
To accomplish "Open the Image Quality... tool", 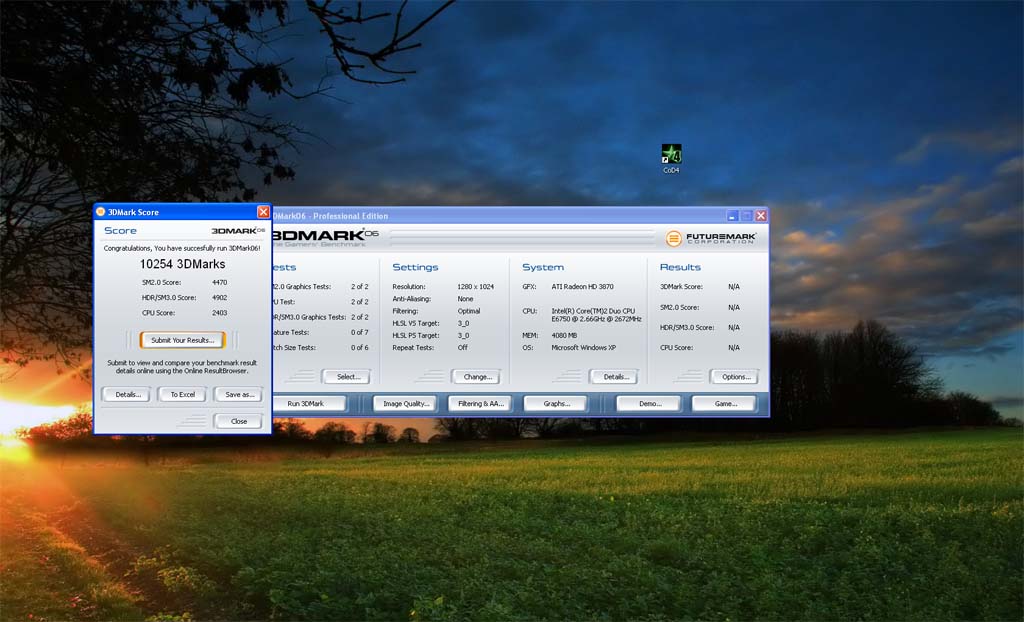I will tap(404, 404).
